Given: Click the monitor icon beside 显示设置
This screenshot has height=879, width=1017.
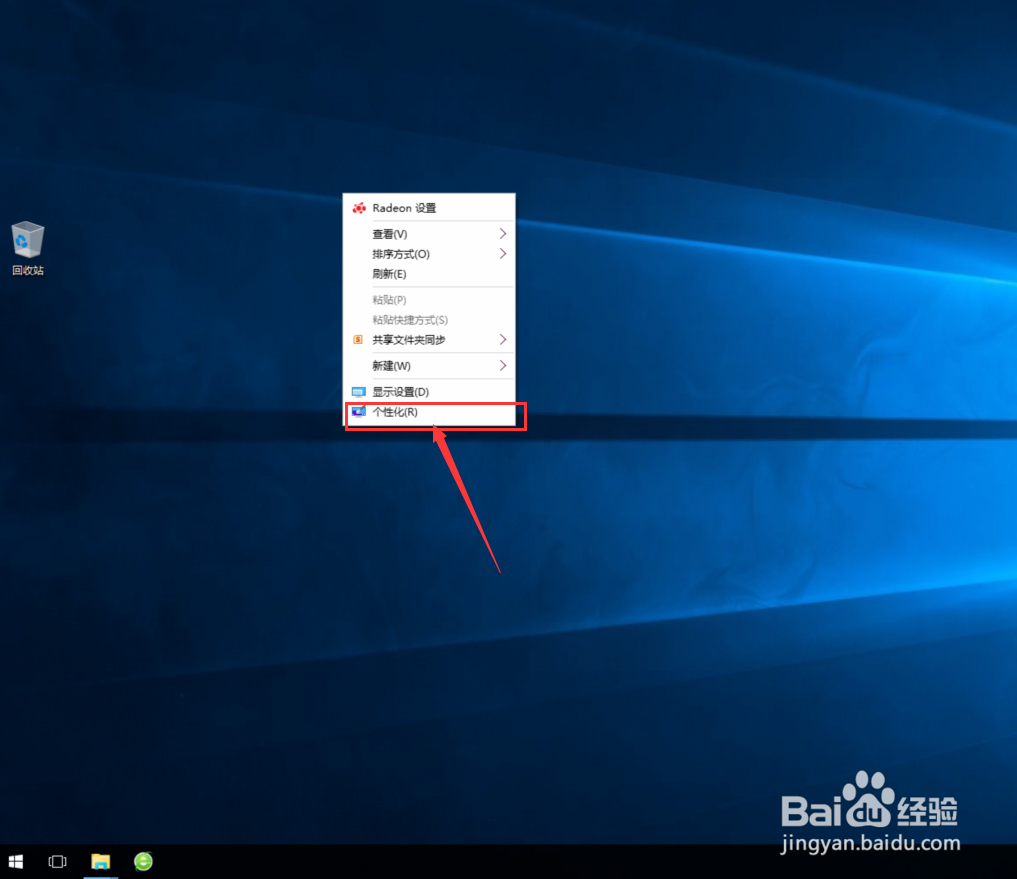Looking at the screenshot, I should click(359, 391).
